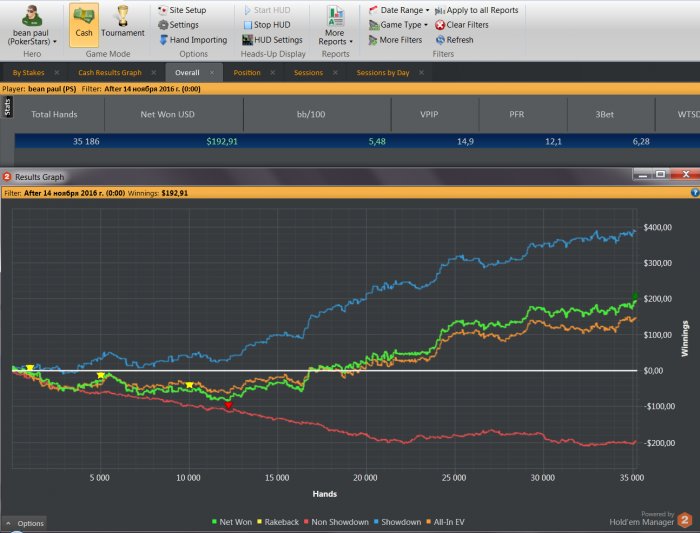Open the Cash Results Graph tab
Screen dimensions: 700x533
(x=109, y=73)
